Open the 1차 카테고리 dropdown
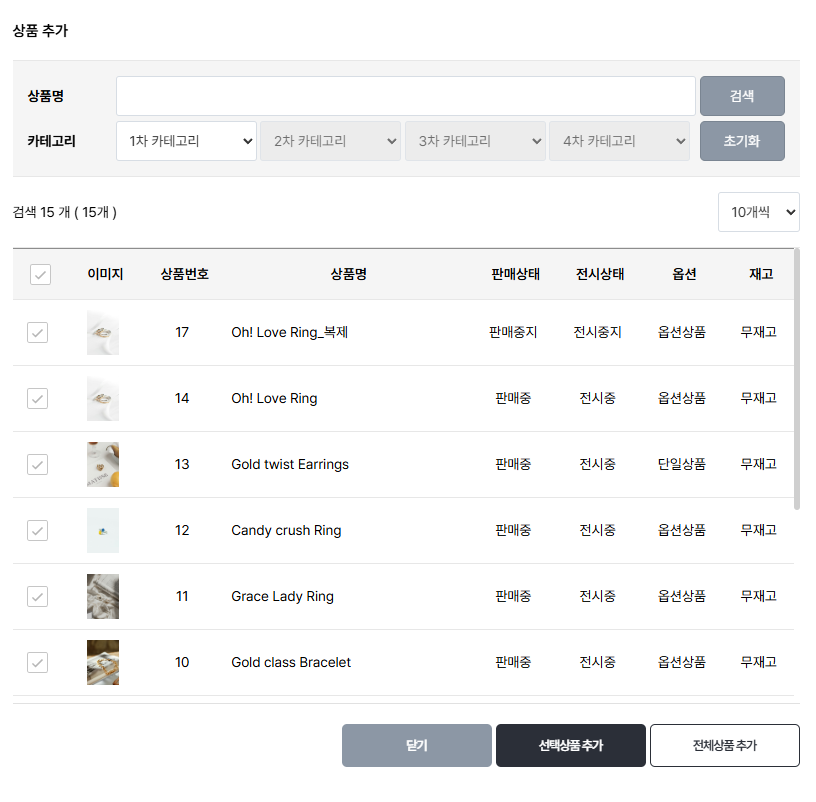 pyautogui.click(x=186, y=141)
